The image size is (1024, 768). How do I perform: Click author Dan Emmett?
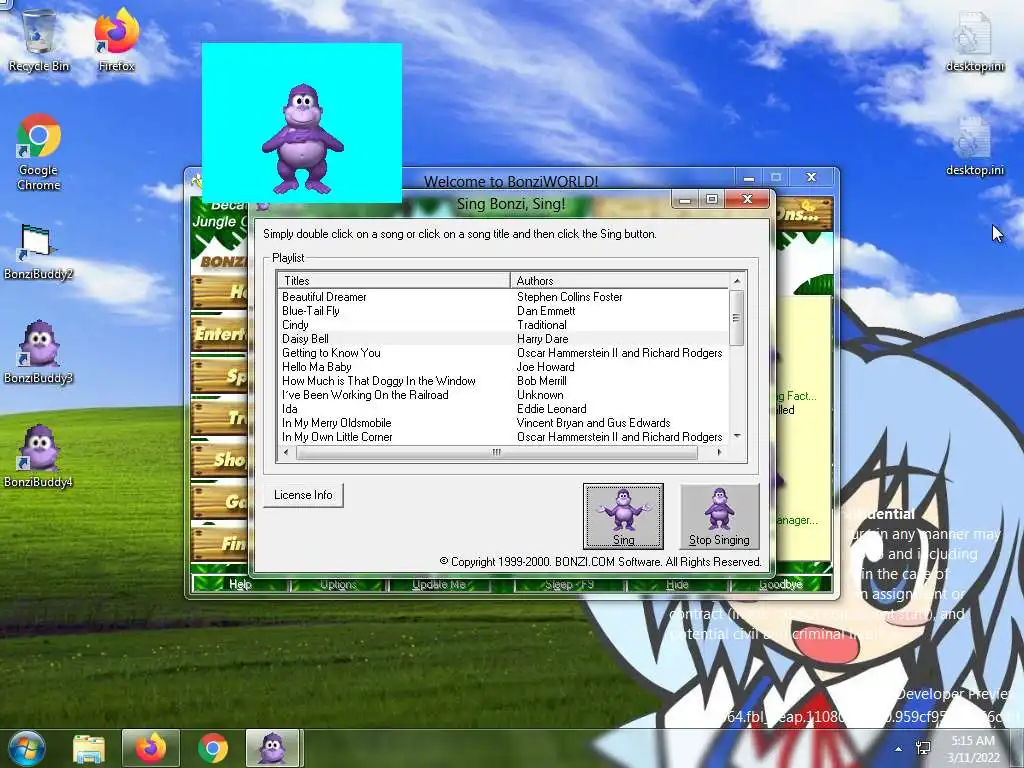point(546,311)
